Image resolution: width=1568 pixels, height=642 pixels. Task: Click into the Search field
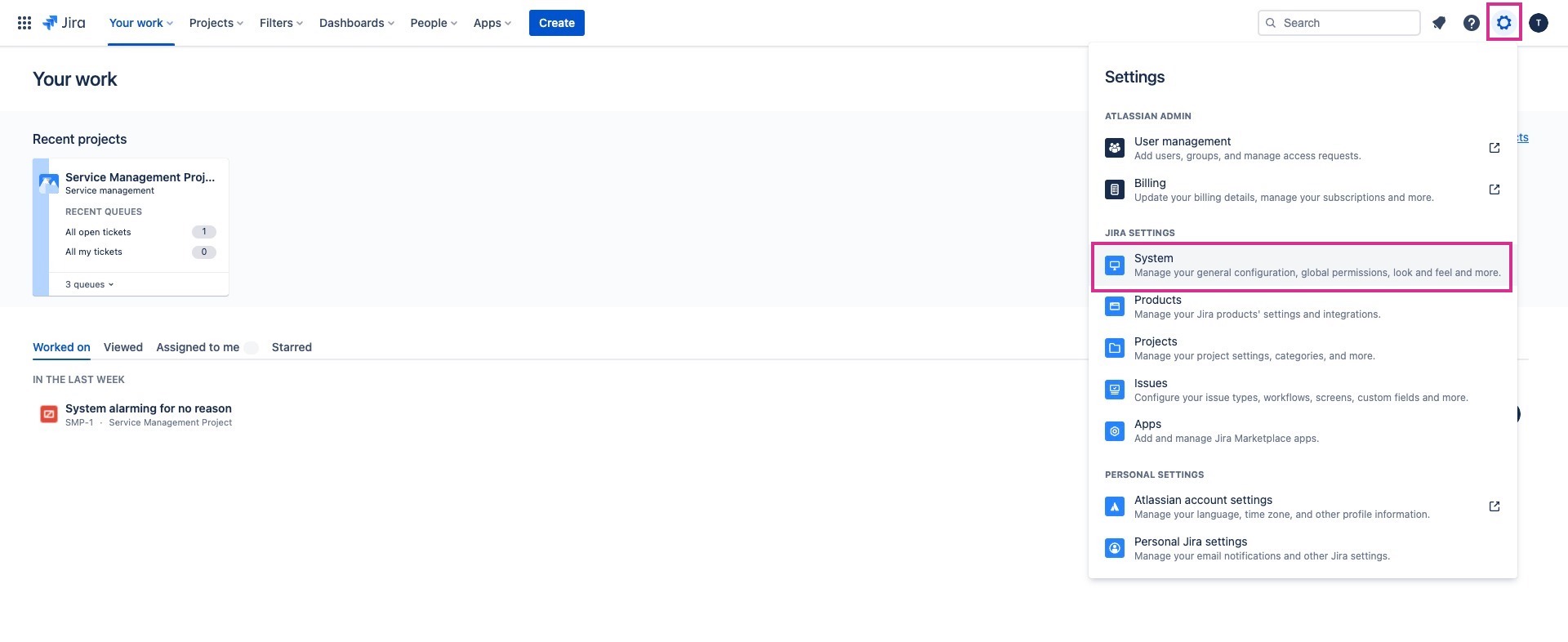click(x=1339, y=23)
